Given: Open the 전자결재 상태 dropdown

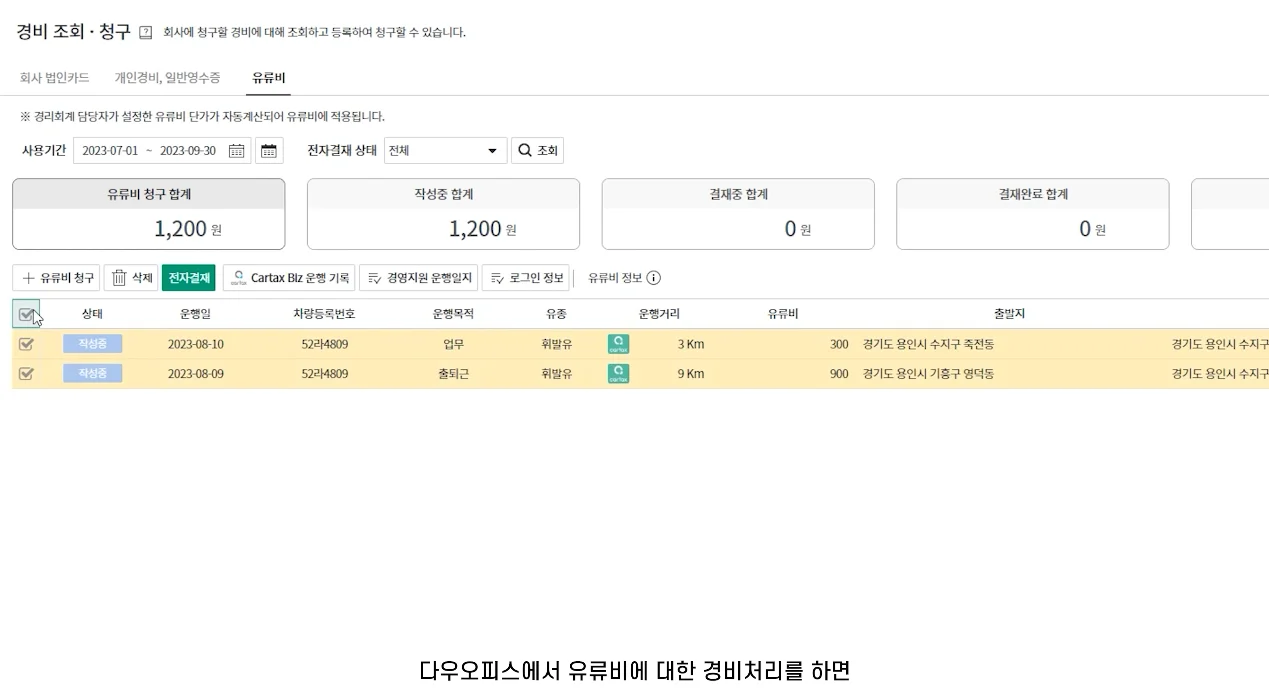Looking at the screenshot, I should tap(445, 151).
